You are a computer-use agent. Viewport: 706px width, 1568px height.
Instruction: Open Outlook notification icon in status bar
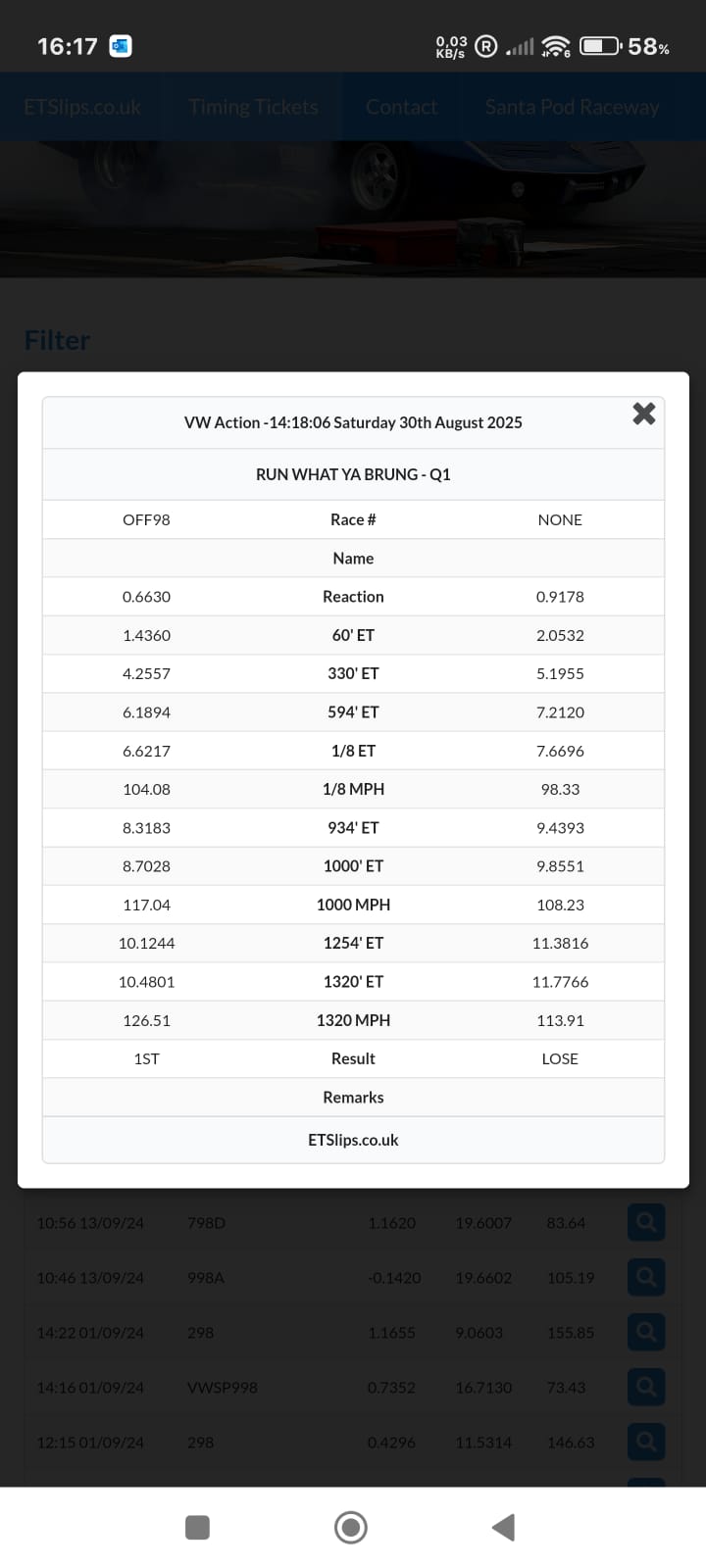pyautogui.click(x=121, y=46)
